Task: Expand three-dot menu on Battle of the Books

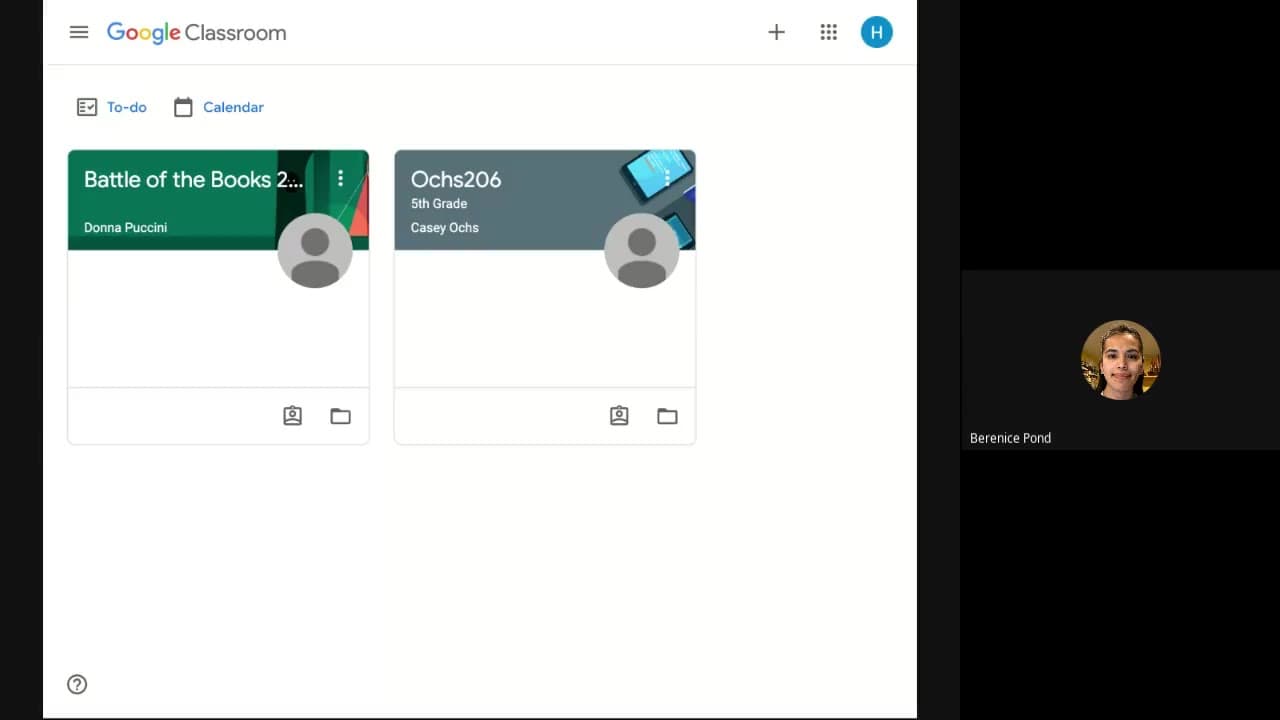Action: [340, 178]
